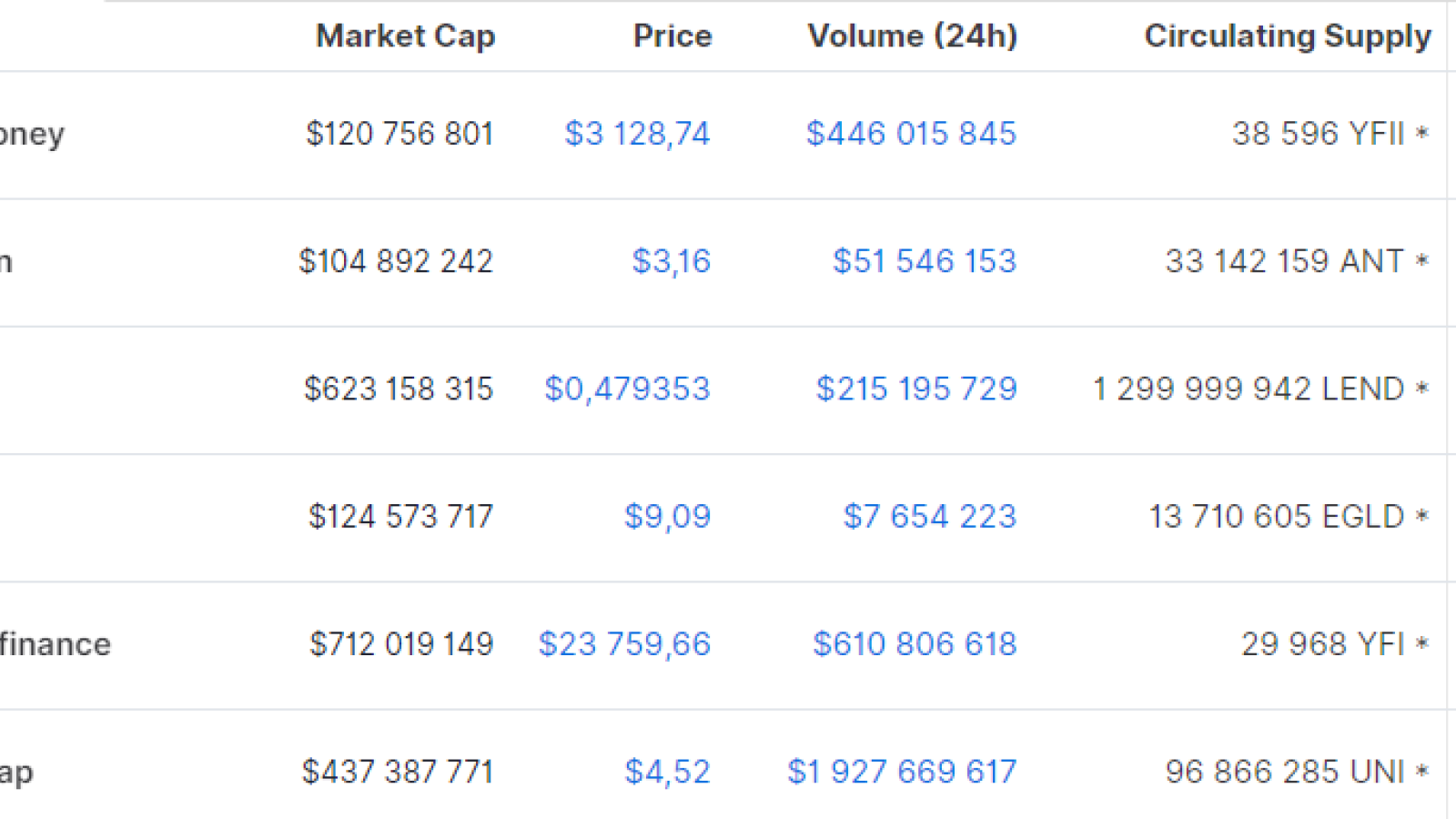Open the $3,16 ANT price link
Image resolution: width=1456 pixels, height=819 pixels.
[671, 261]
